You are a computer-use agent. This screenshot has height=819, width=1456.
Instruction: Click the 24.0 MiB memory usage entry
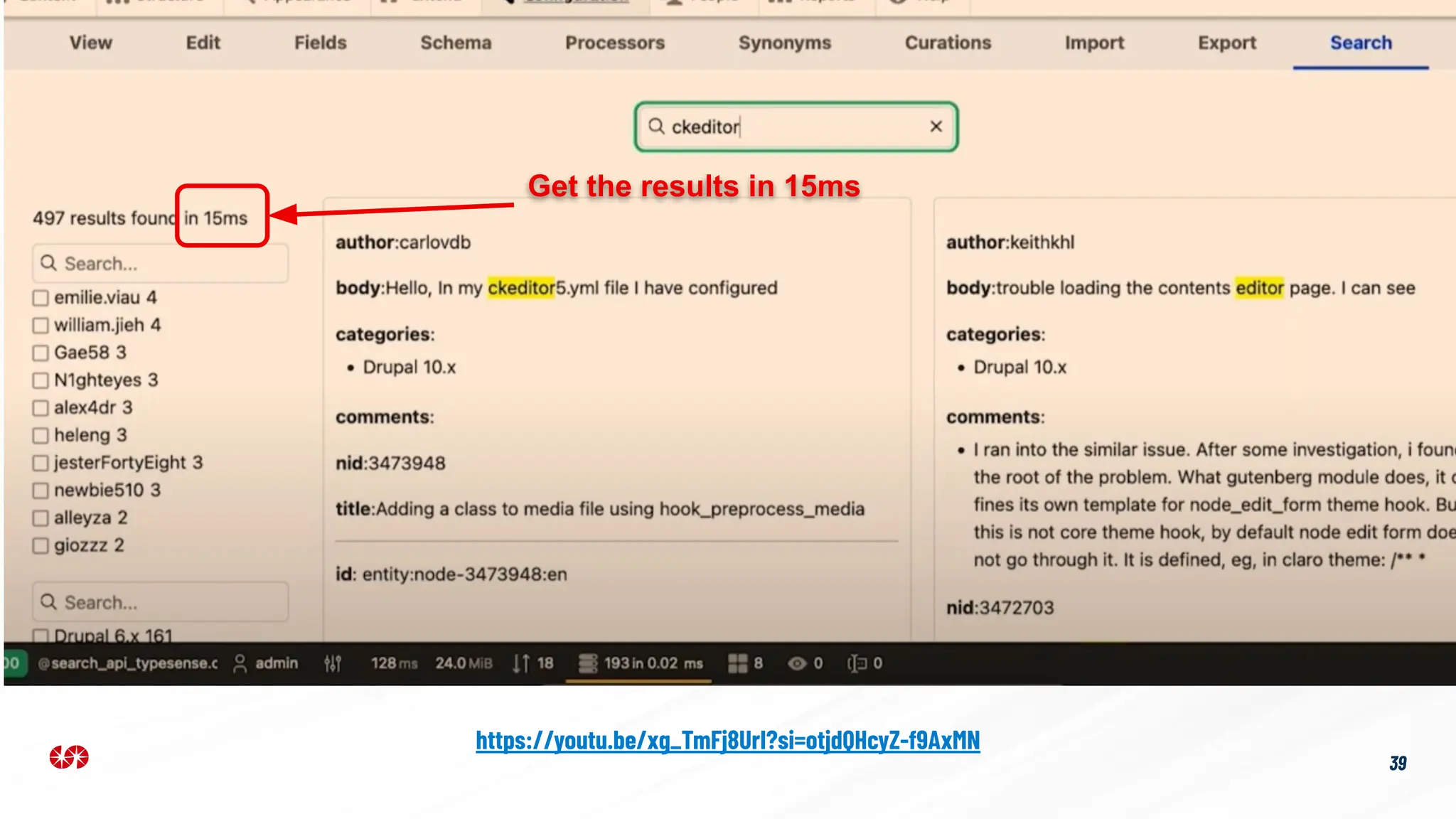point(464,663)
